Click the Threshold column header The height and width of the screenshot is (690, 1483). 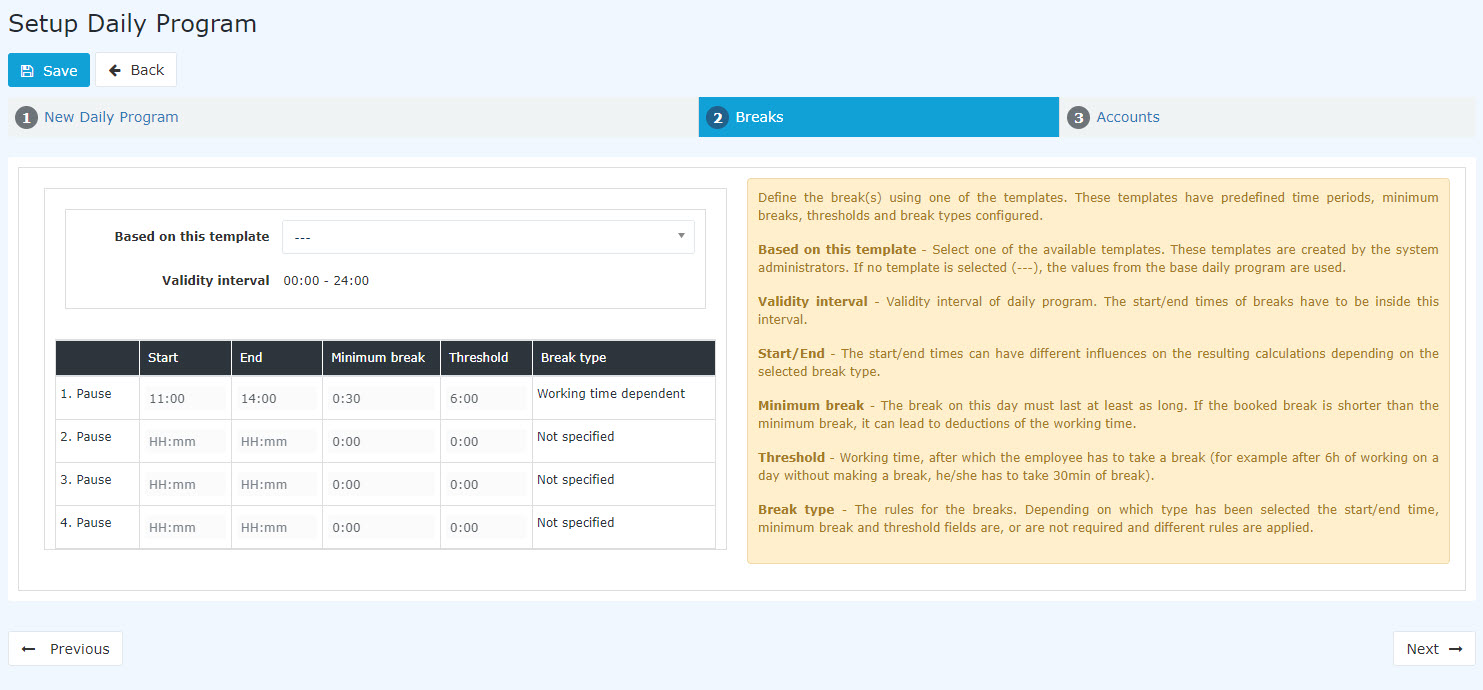click(x=486, y=357)
